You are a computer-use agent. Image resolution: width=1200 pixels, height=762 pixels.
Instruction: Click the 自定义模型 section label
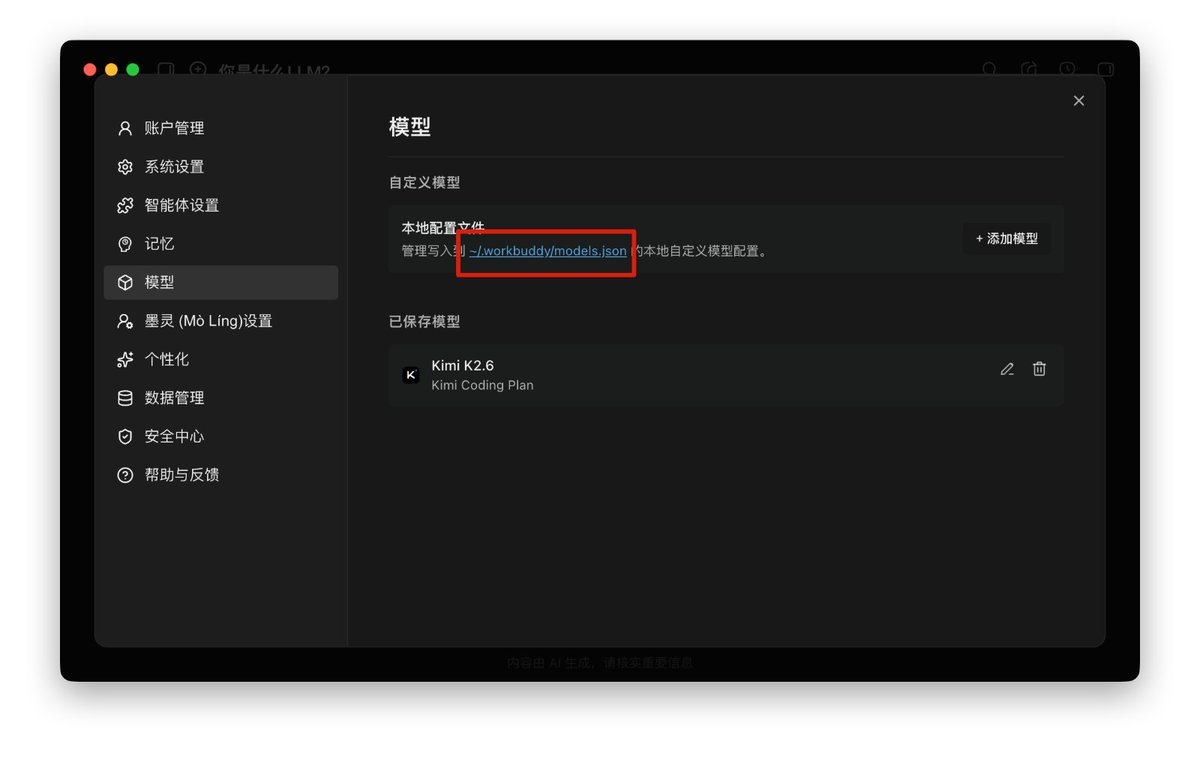pos(425,183)
